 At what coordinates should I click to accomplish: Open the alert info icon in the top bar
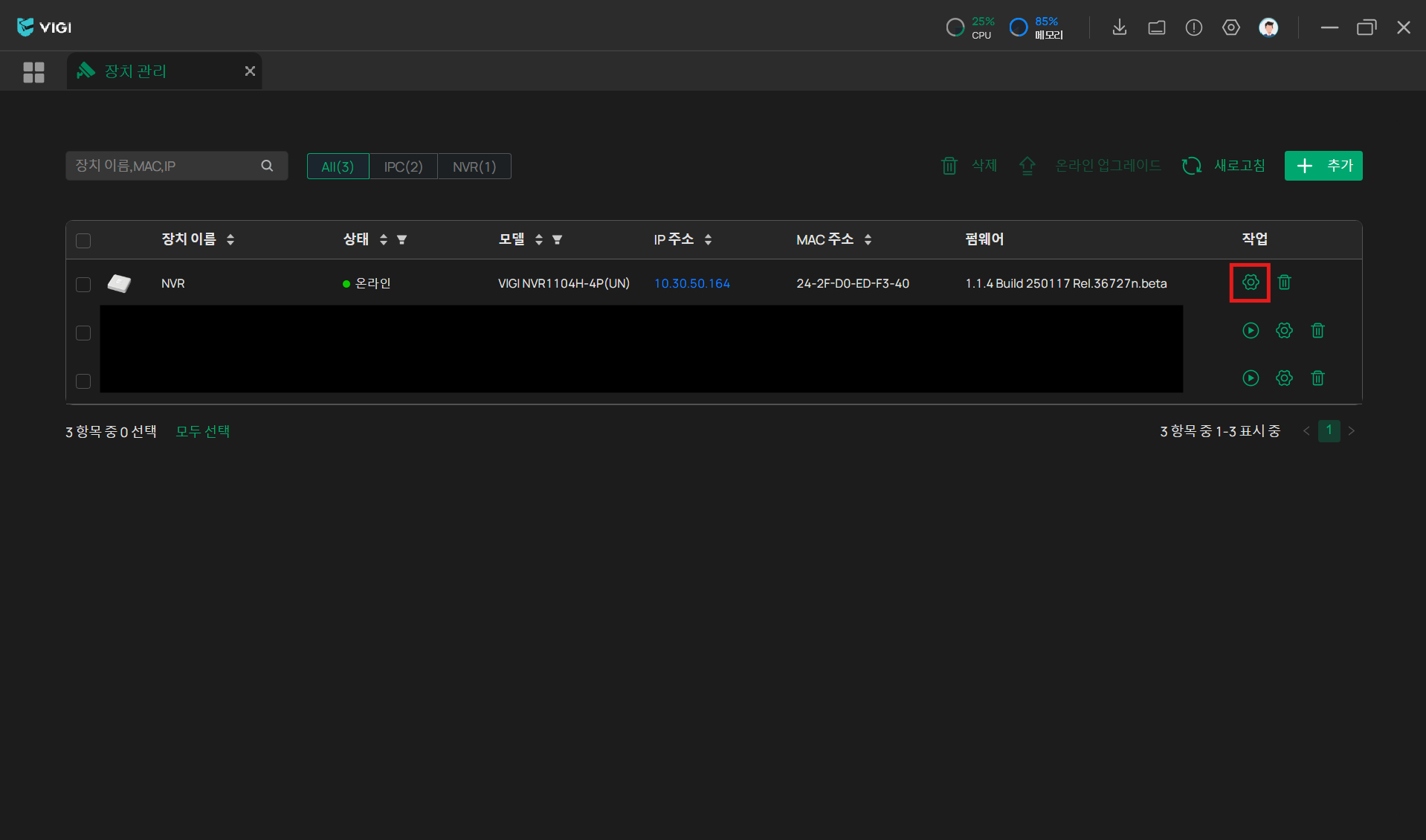coord(1193,28)
